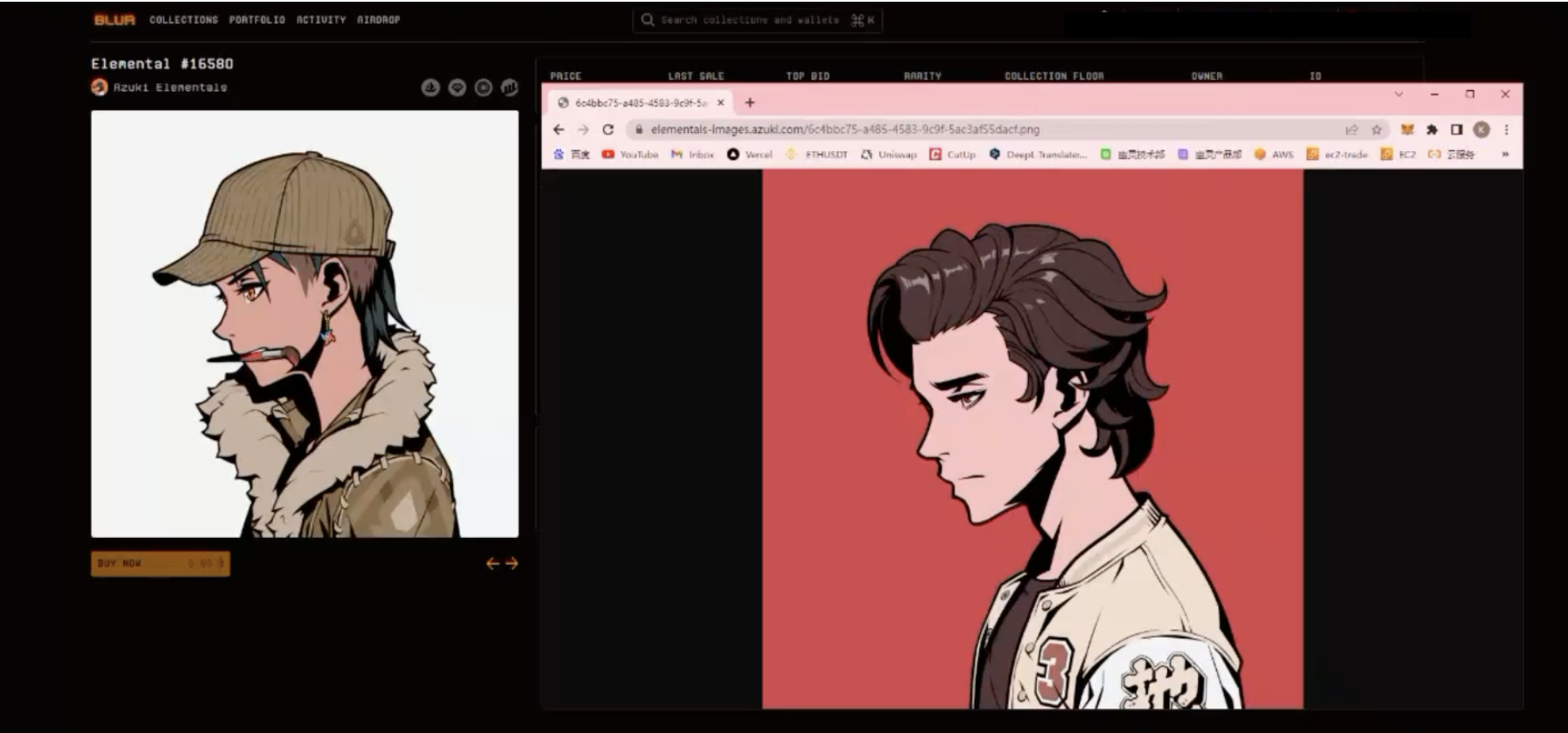The height and width of the screenshot is (733, 1568).
Task: Reload the page in Chrome
Action: [608, 129]
